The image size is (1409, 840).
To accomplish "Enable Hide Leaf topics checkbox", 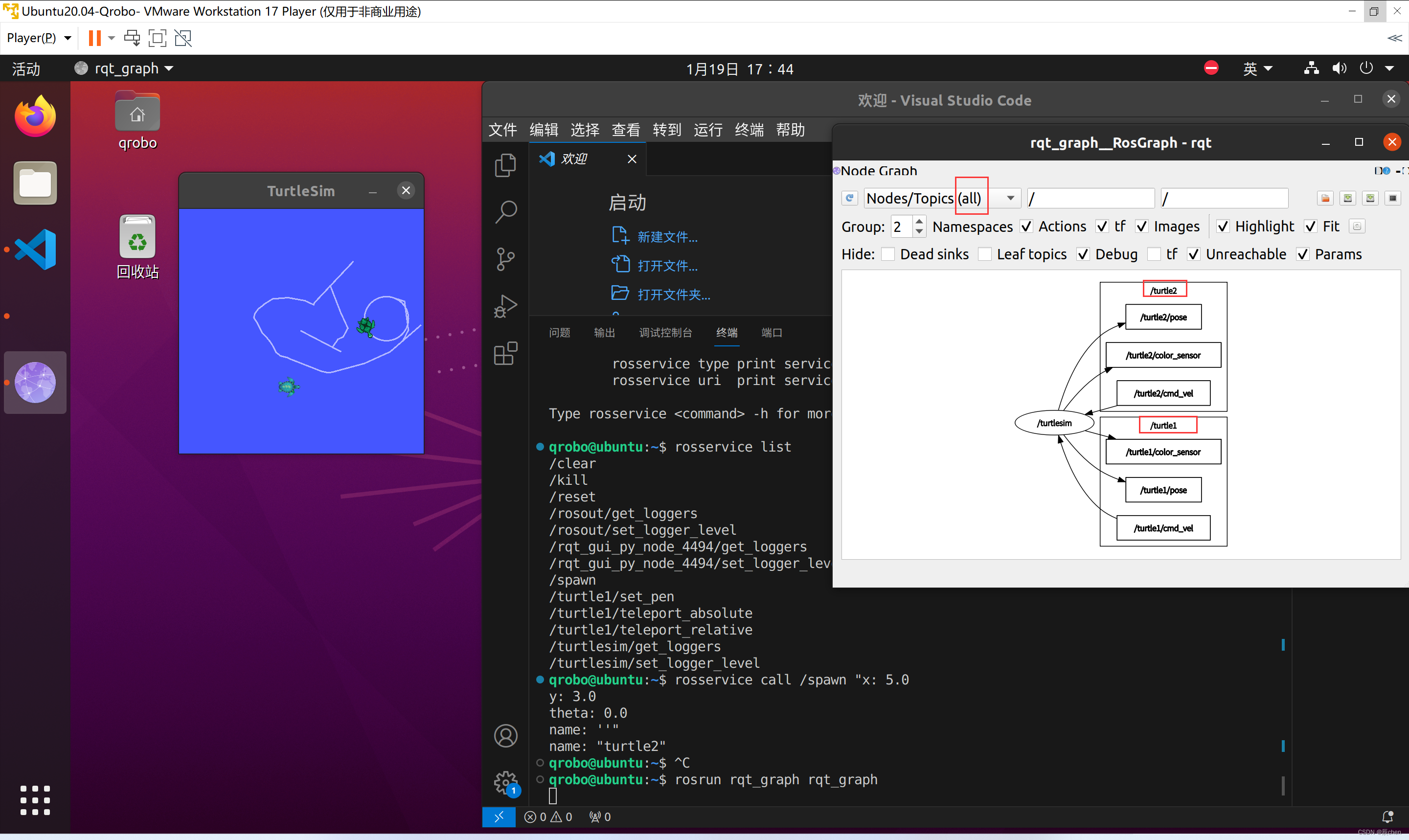I will pos(985,254).
